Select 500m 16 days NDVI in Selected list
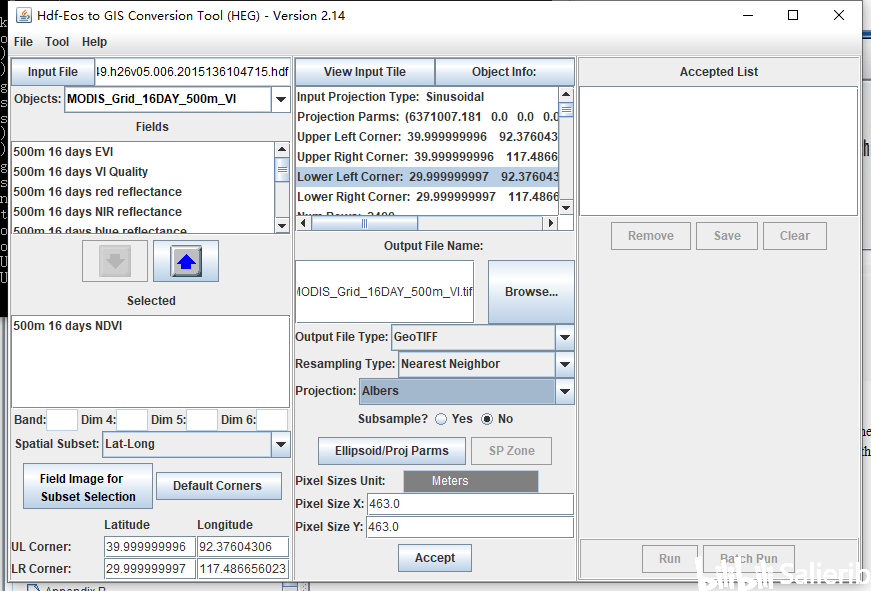 [150, 325]
